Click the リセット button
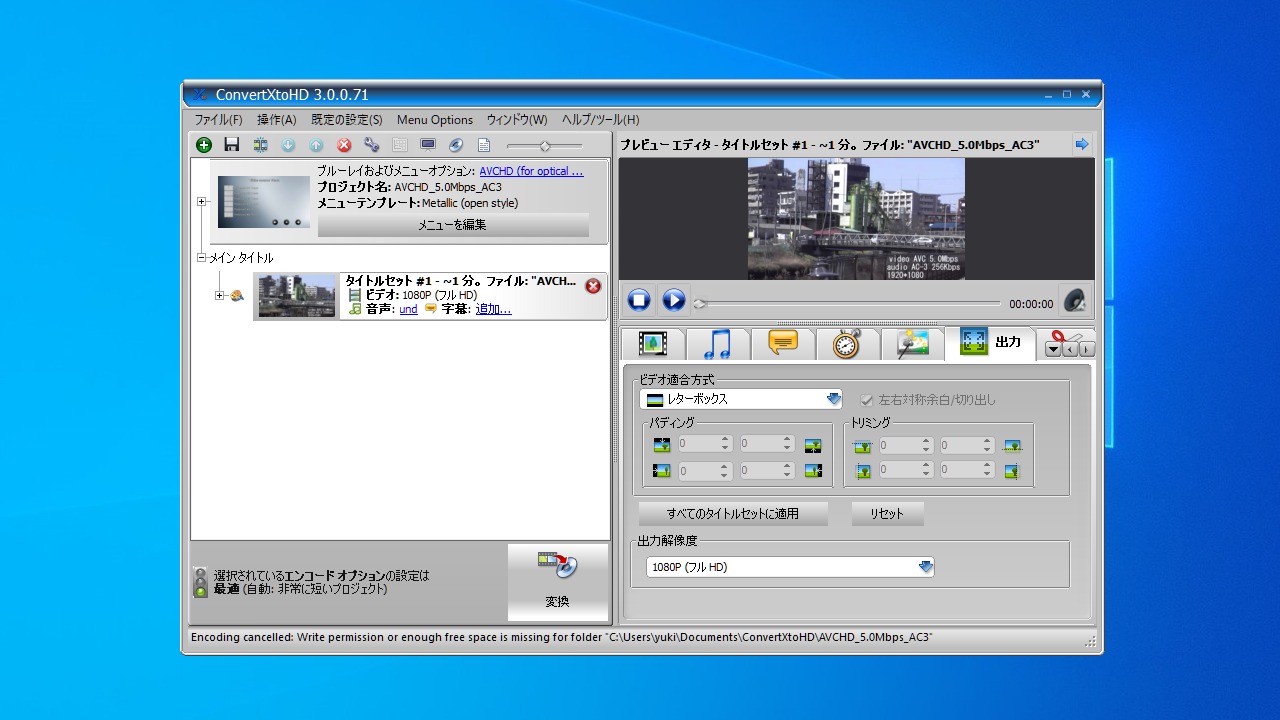 point(887,514)
